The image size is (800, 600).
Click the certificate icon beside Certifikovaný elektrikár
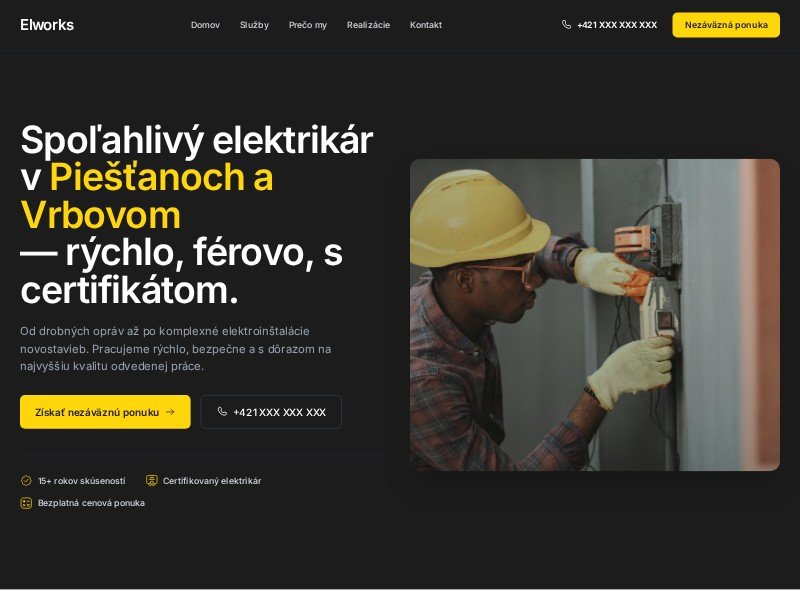[152, 481]
